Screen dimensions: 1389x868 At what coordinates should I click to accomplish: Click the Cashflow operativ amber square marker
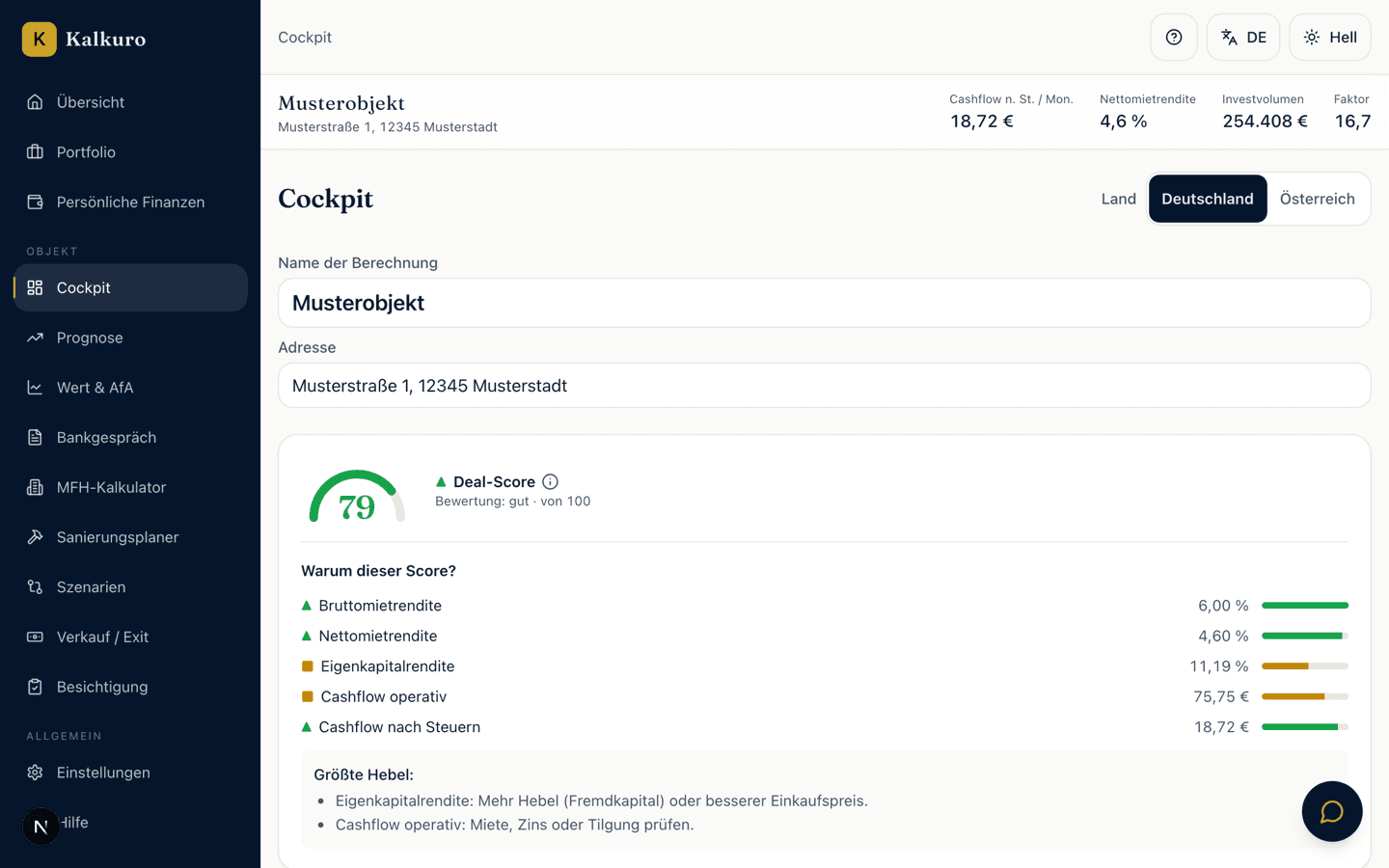308,696
